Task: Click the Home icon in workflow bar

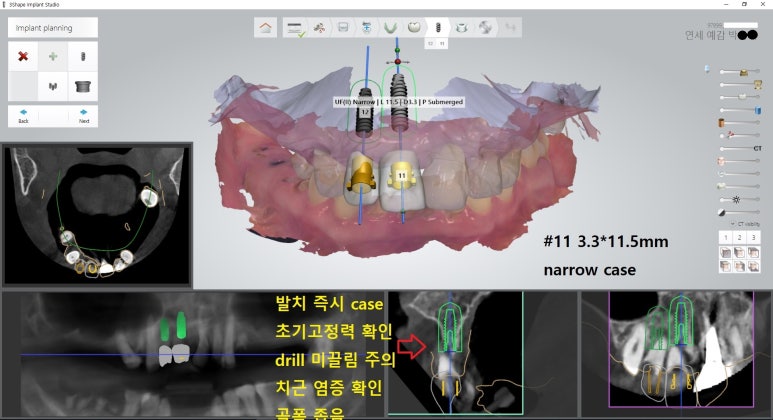Action: (266, 28)
